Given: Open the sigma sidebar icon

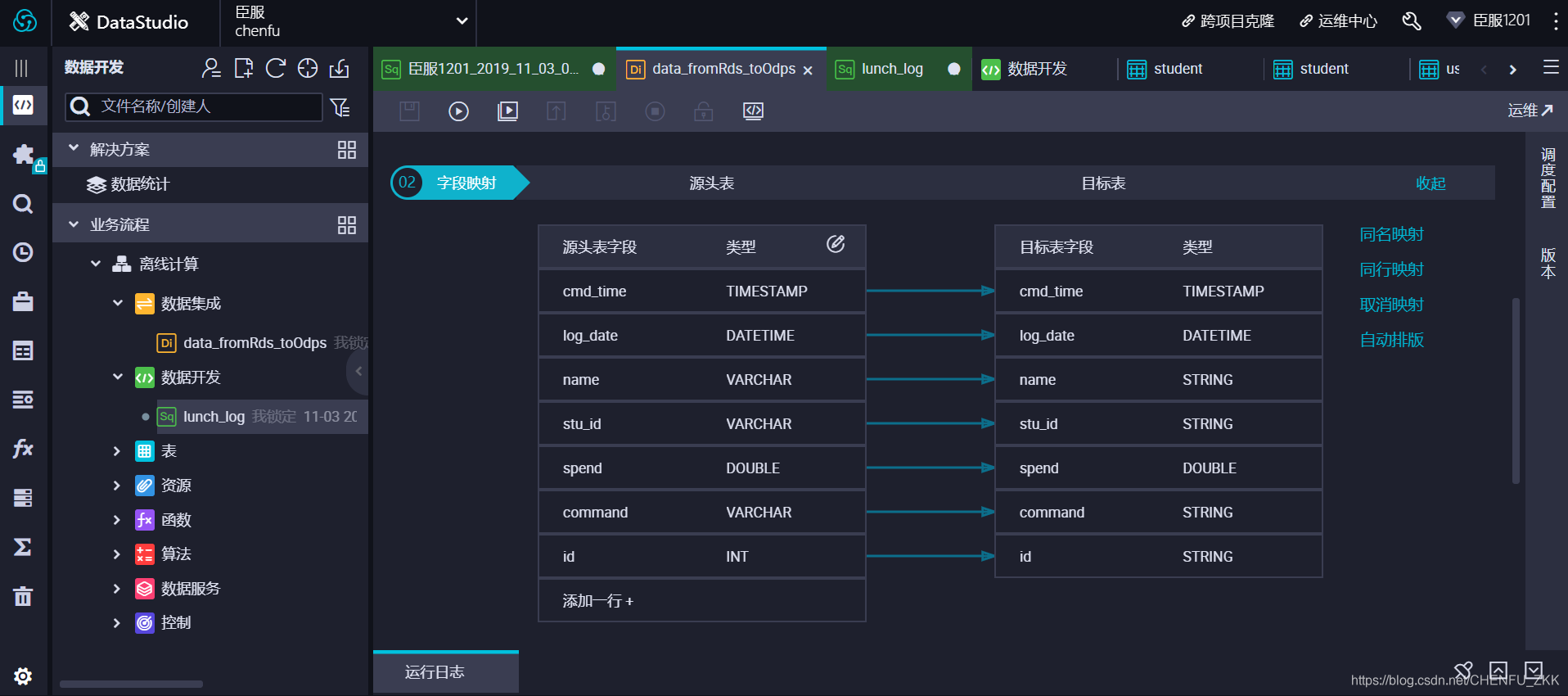Looking at the screenshot, I should (x=23, y=546).
